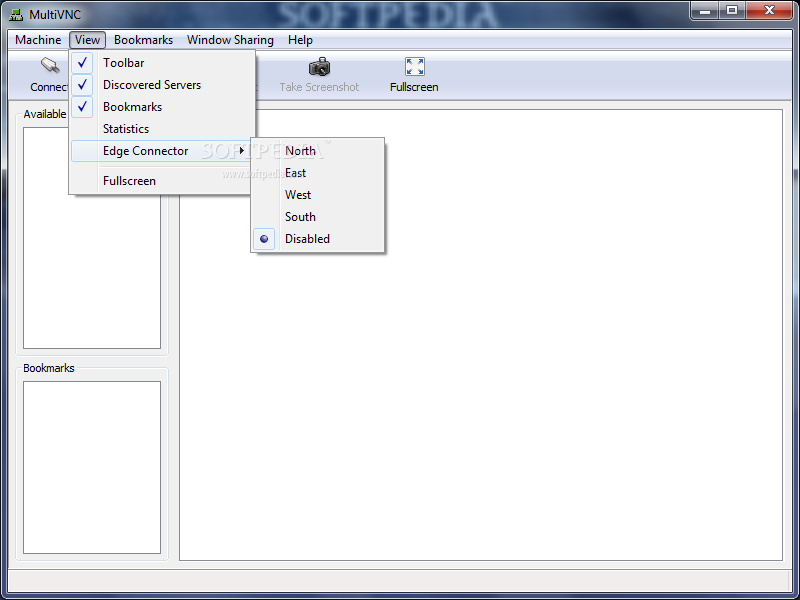Viewport: 800px width, 600px height.
Task: Choose West edge connector position
Action: (317, 195)
